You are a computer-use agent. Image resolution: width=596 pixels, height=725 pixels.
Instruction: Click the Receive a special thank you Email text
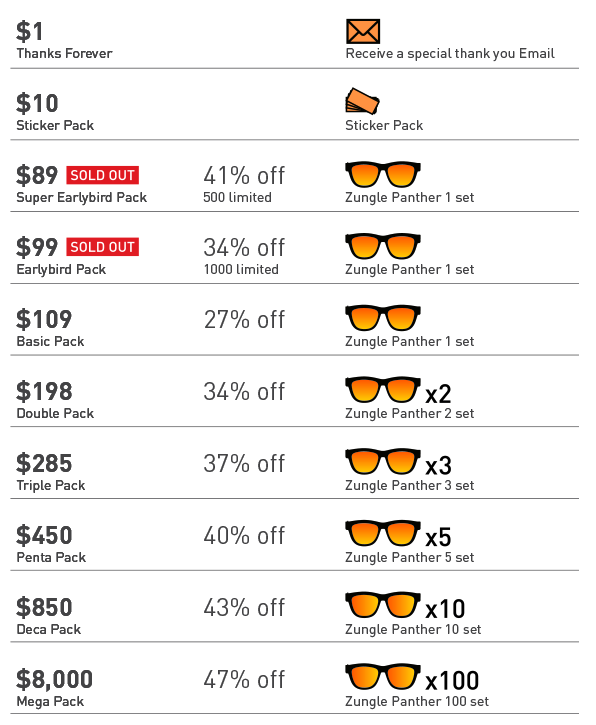pyautogui.click(x=450, y=54)
